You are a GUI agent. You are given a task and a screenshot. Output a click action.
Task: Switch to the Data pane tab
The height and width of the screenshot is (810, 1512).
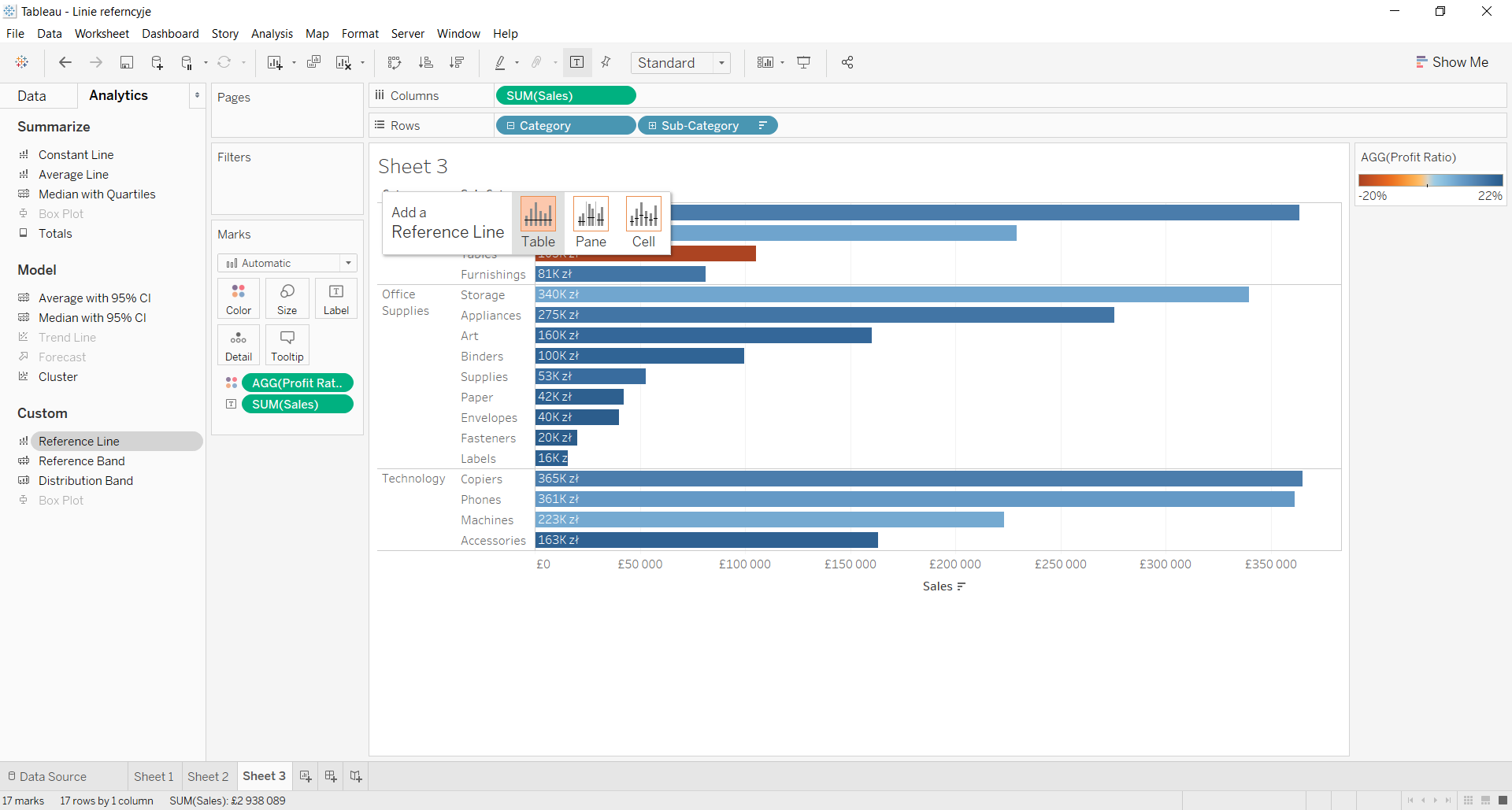pos(32,96)
